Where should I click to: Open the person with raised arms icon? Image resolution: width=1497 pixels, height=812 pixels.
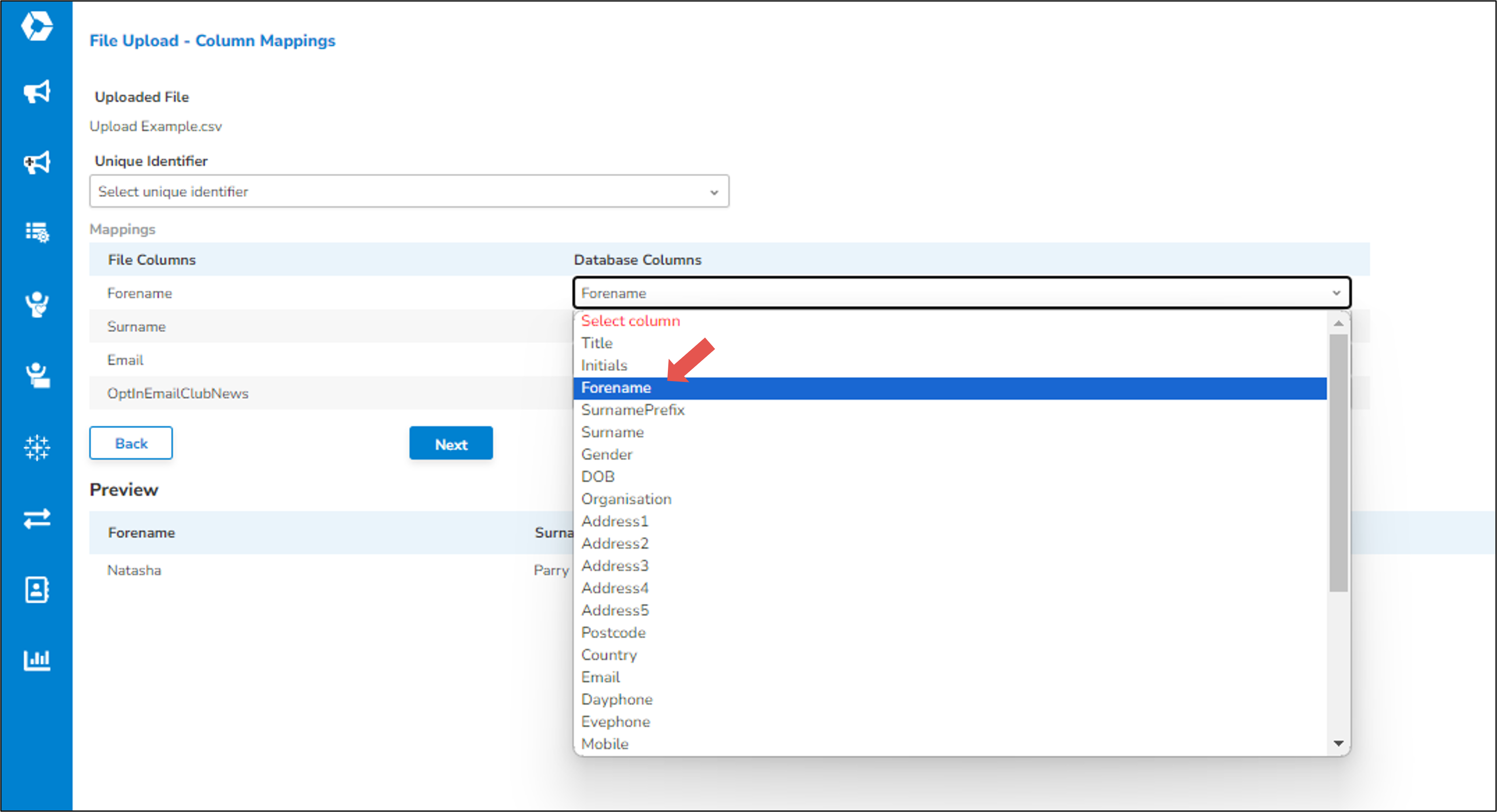(x=36, y=304)
